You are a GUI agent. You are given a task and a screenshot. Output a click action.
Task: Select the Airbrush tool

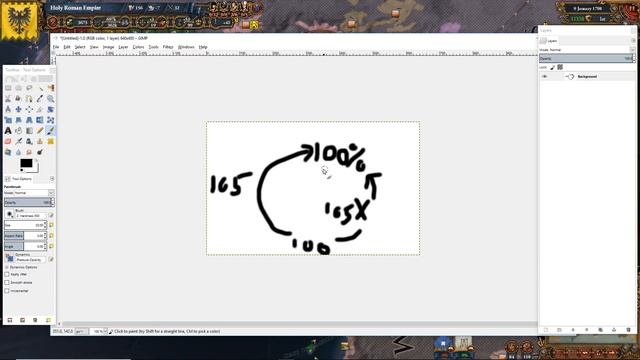click(x=19, y=141)
